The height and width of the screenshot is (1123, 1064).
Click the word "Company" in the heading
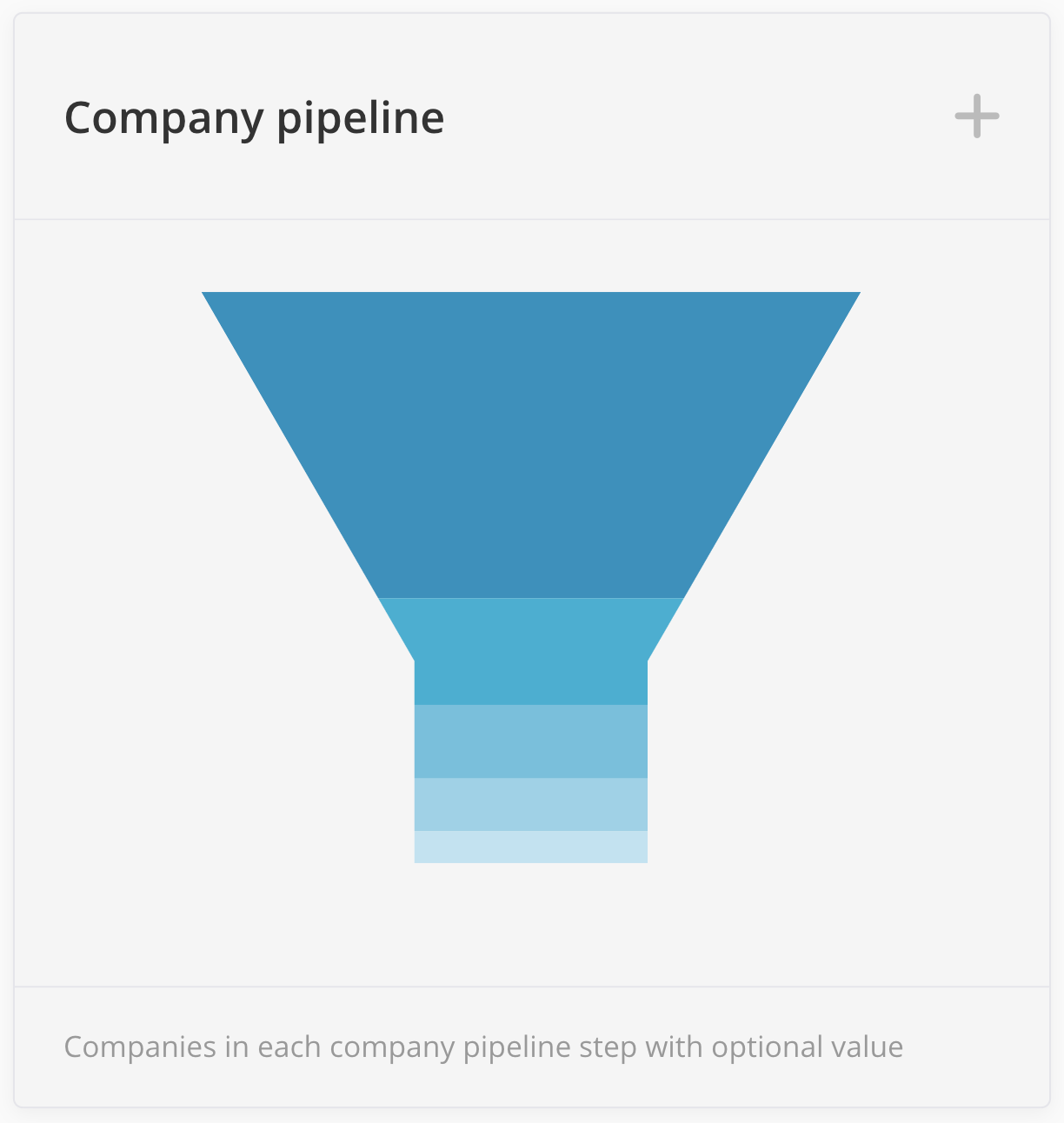point(163,118)
